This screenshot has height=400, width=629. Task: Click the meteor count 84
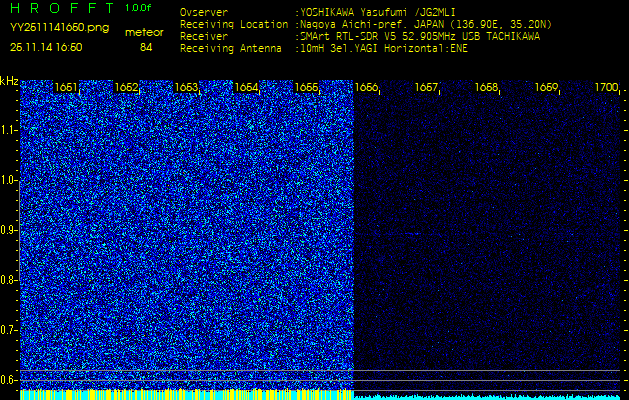coord(146,47)
